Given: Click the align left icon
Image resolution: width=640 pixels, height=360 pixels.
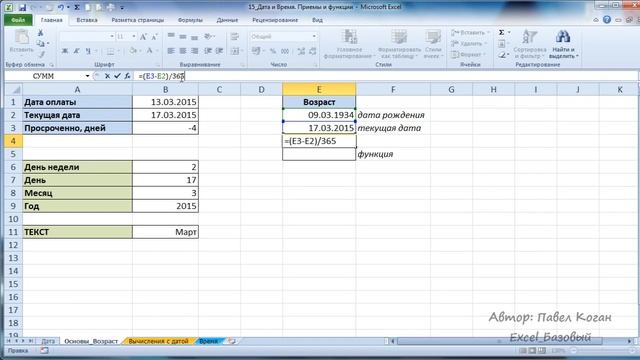Looking at the screenshot, I should coord(171,51).
